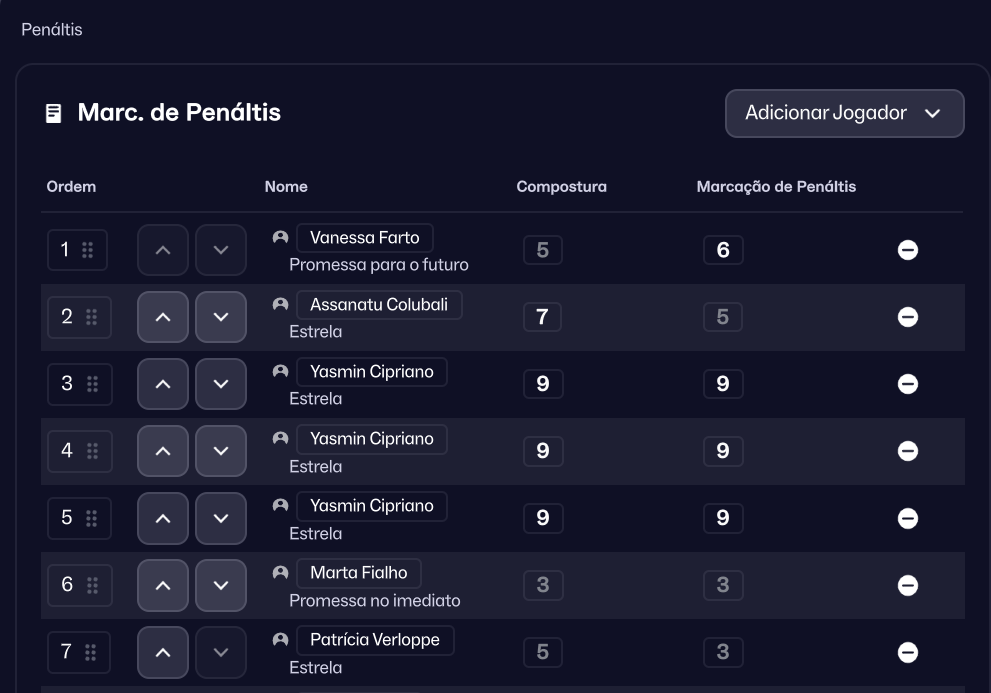Click the drag grip for order 5
This screenshot has width=991, height=693.
92,518
